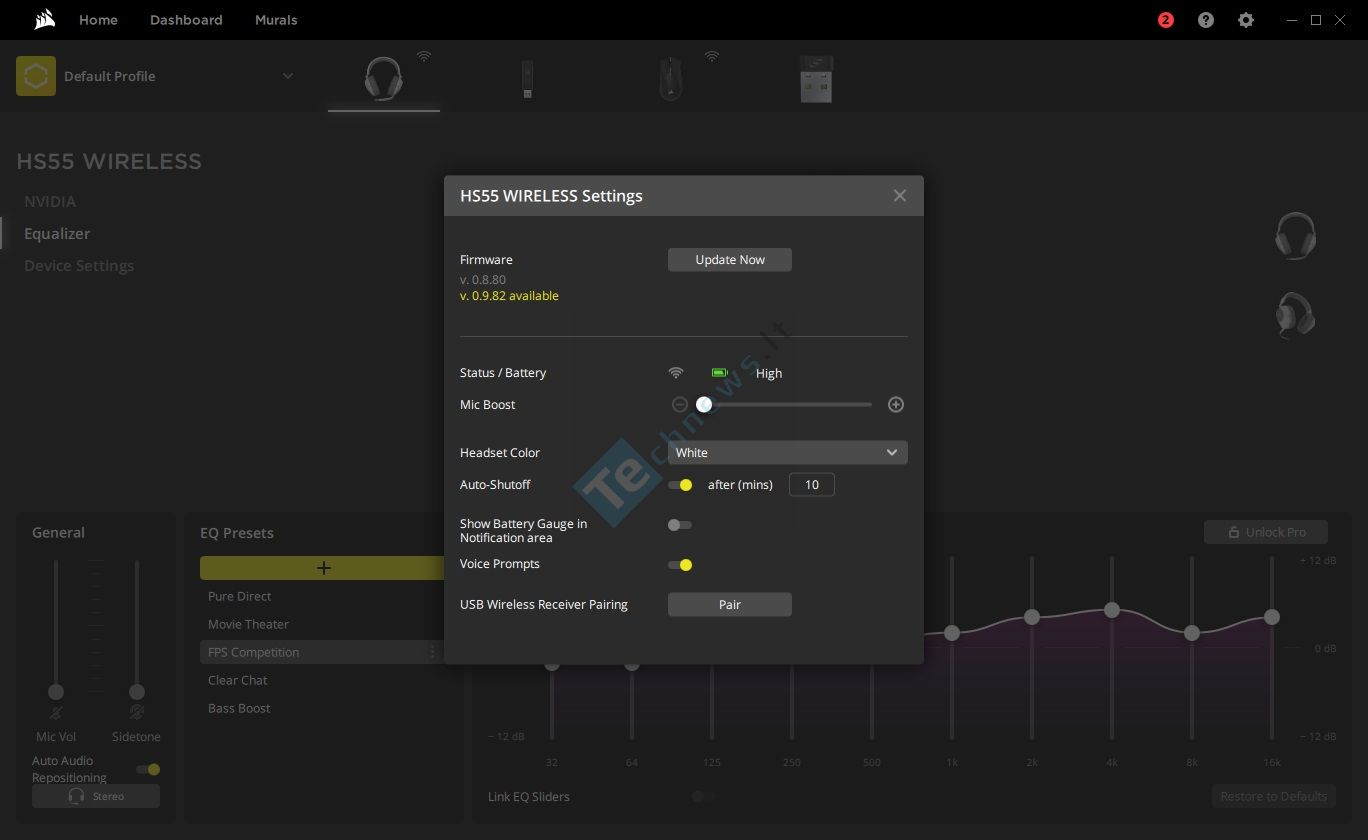Open the notifications badge showing 2
The width and height of the screenshot is (1368, 840).
[1165, 20]
